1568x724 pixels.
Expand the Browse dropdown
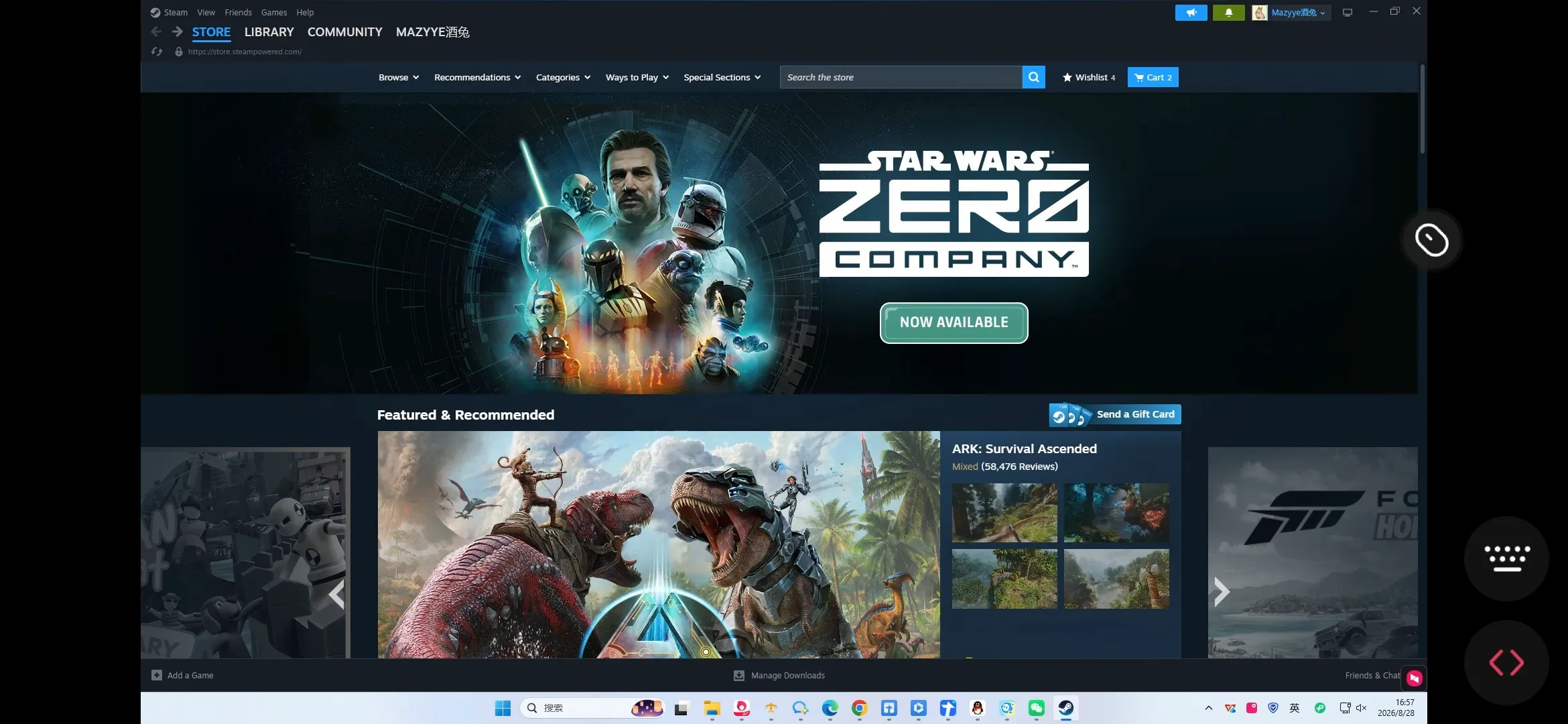point(399,77)
